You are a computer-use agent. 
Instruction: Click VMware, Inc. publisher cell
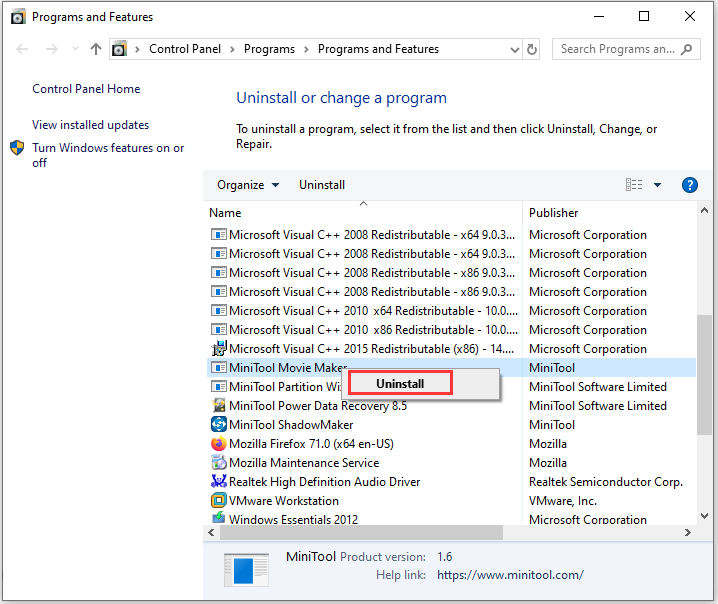(563, 501)
